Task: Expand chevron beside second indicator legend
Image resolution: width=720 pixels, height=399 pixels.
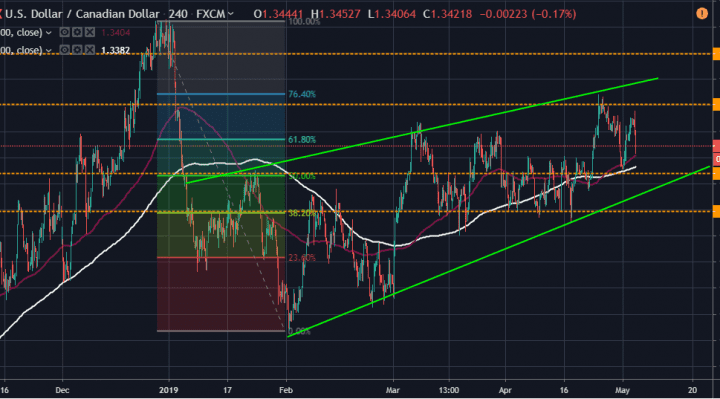Action: 48,50
